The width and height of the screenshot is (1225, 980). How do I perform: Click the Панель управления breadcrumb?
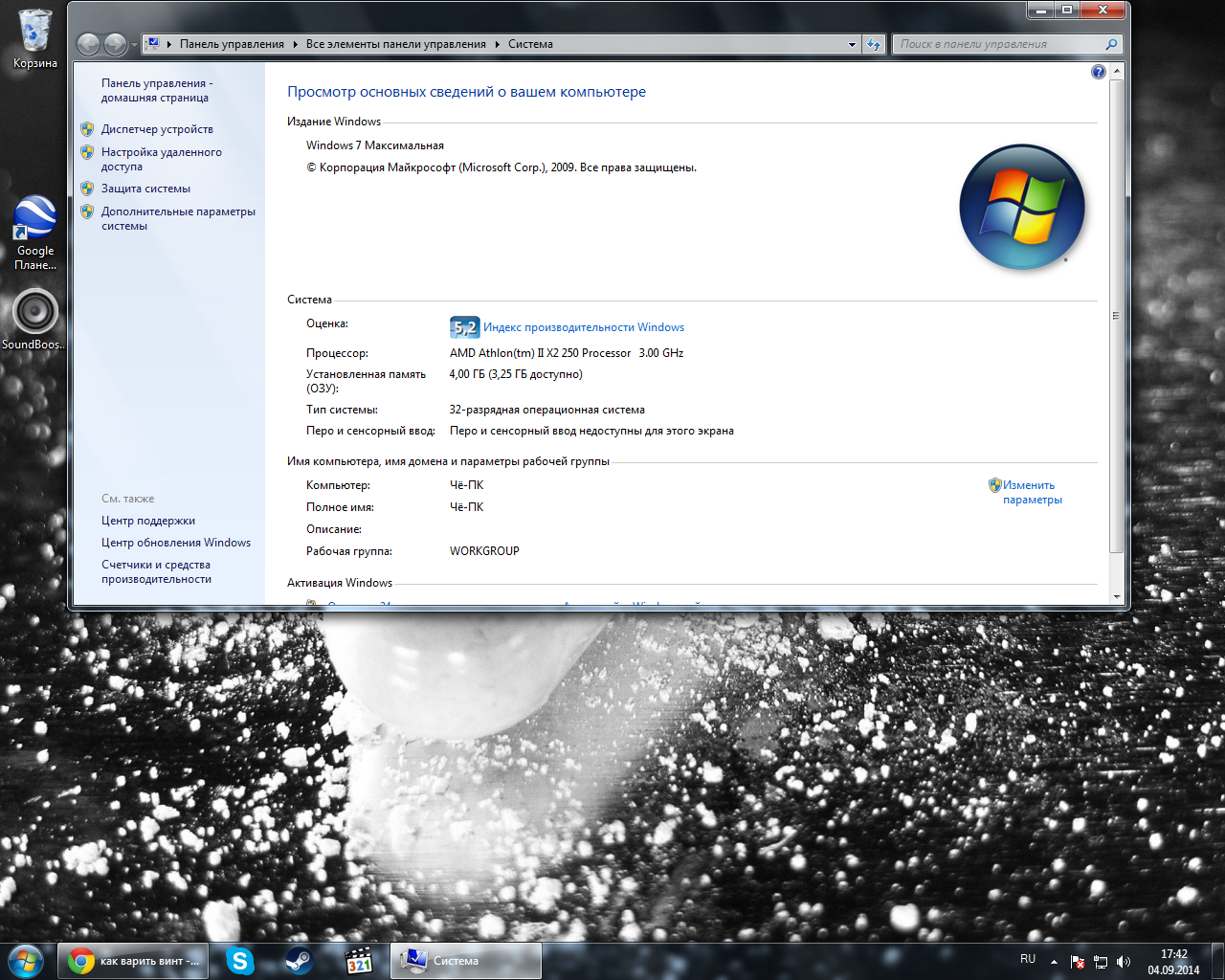[232, 44]
